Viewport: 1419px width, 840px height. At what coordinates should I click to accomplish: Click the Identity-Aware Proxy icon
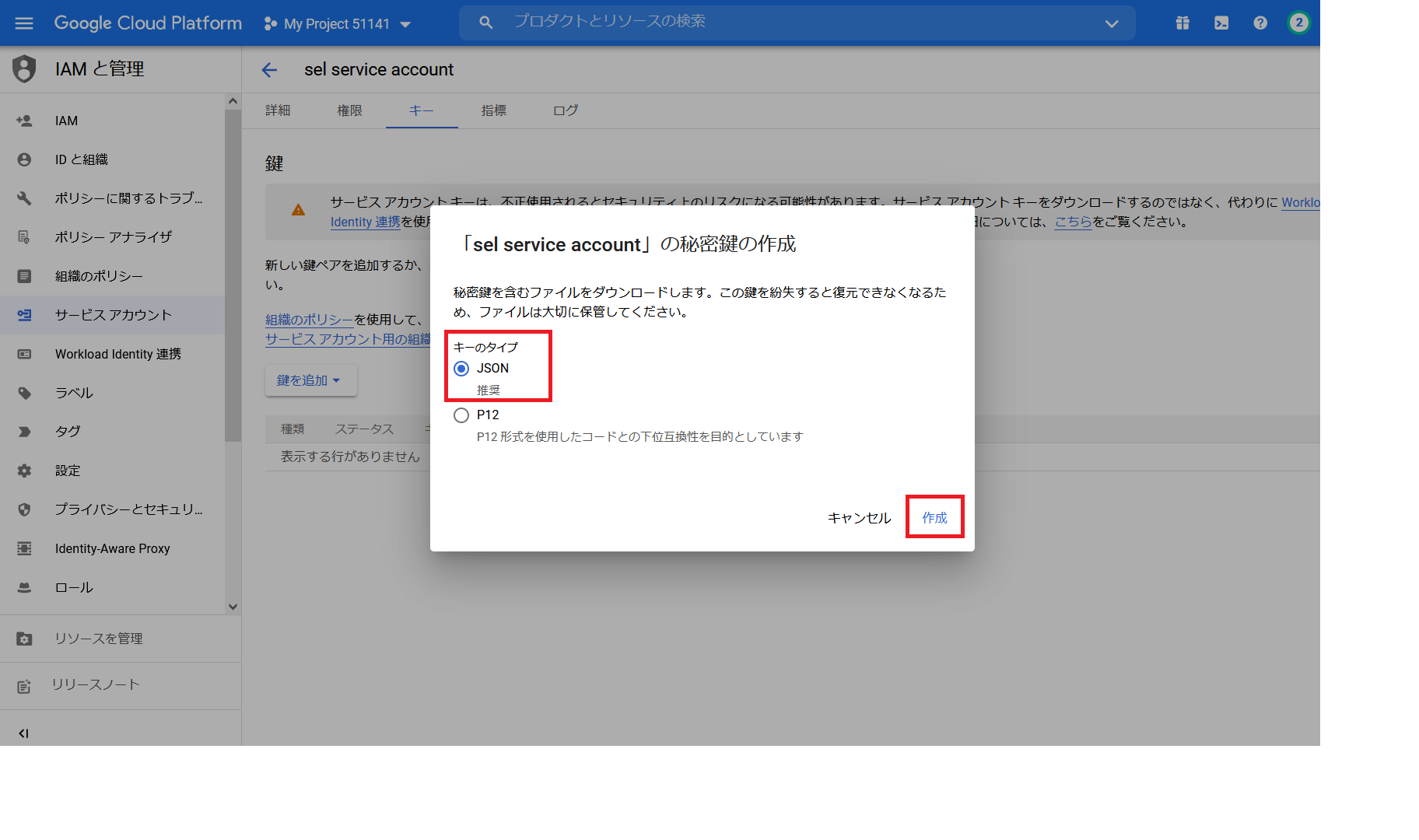(24, 548)
